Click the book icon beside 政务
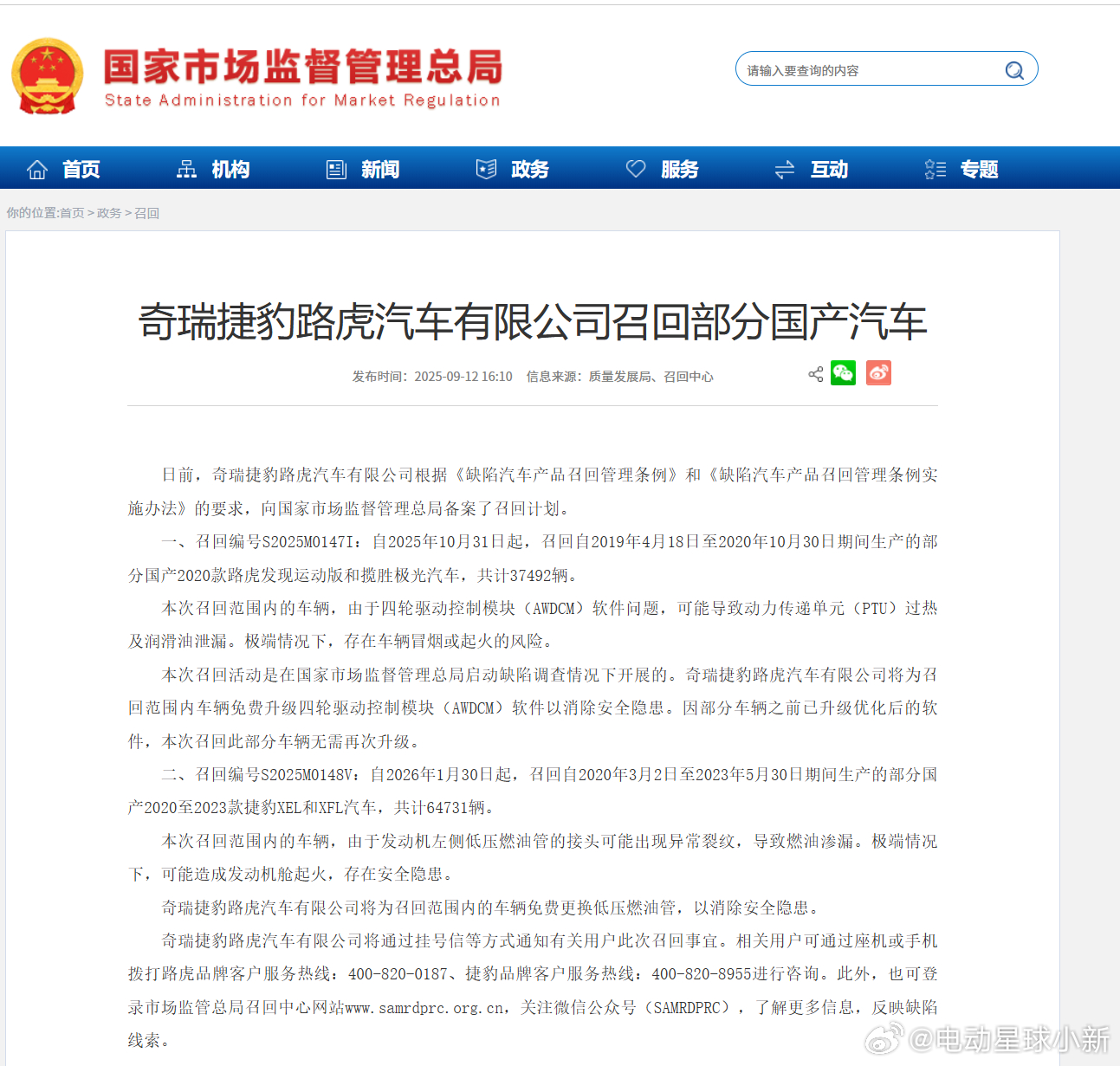The height and width of the screenshot is (1066, 1120). [x=486, y=170]
